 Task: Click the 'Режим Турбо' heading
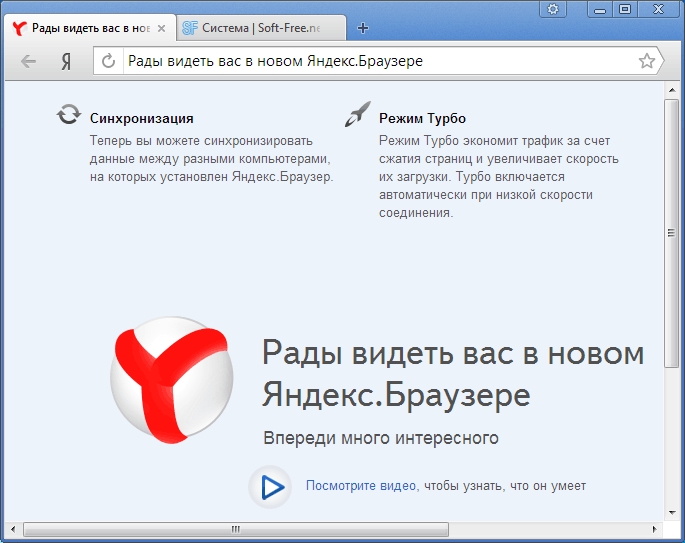point(422,118)
